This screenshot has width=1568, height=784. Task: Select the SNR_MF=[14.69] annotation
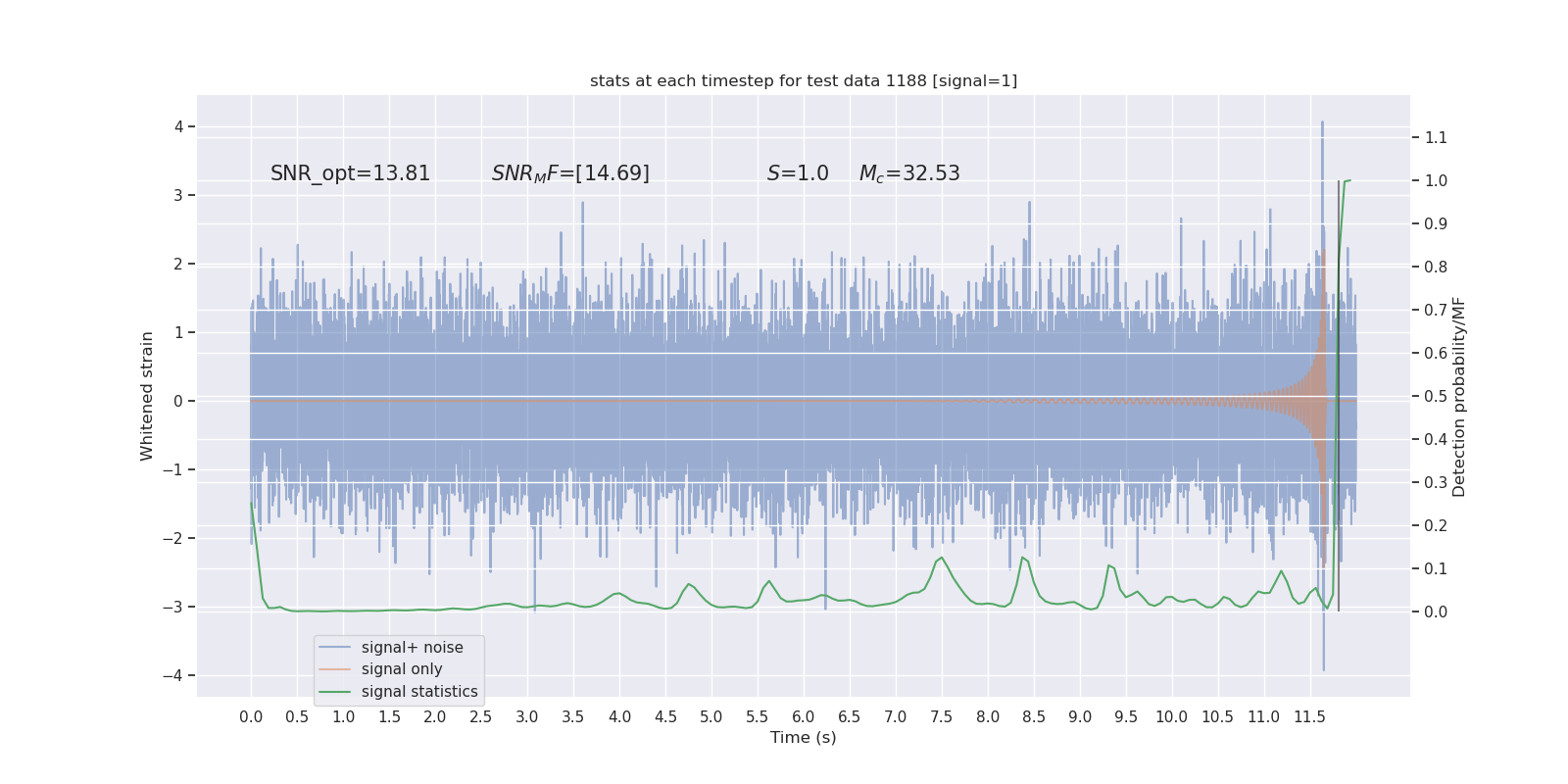point(570,173)
